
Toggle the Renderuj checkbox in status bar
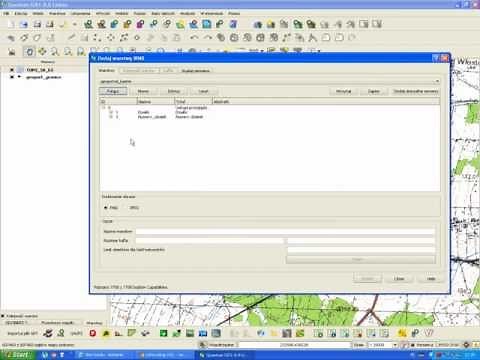412,345
